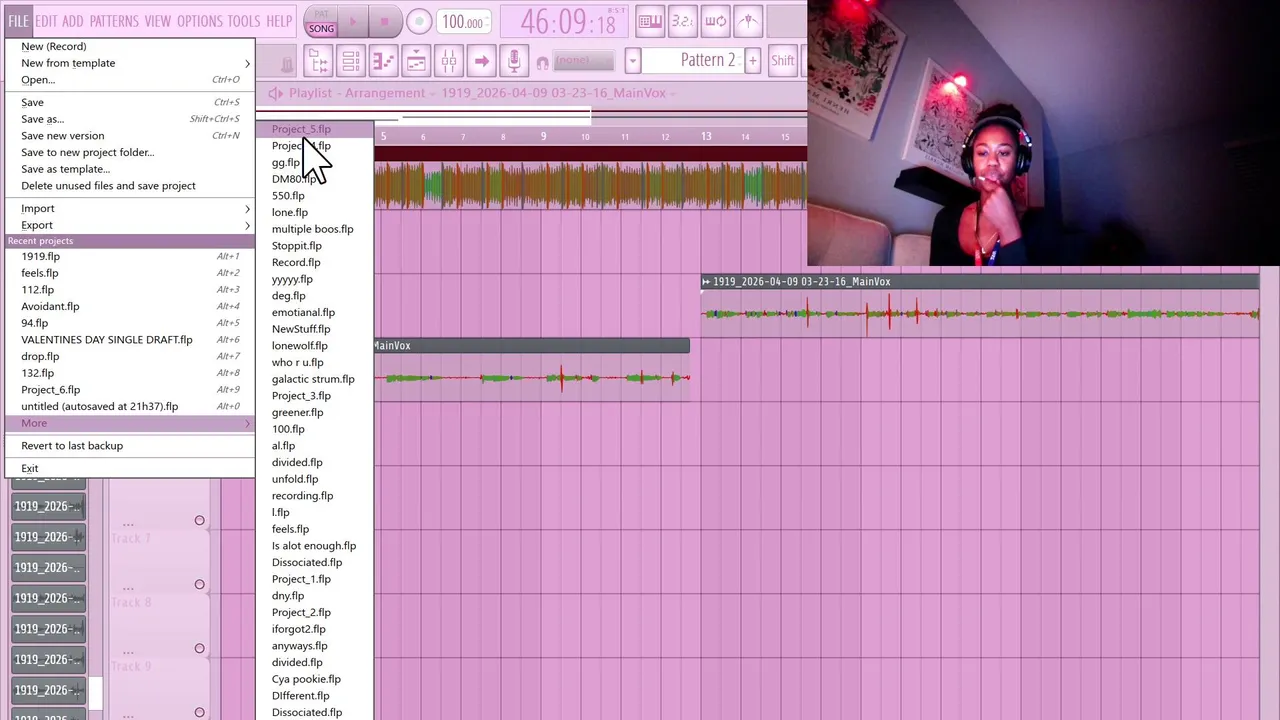Open Project_5.flp in the submenu list
1280x720 pixels.
pos(314,129)
